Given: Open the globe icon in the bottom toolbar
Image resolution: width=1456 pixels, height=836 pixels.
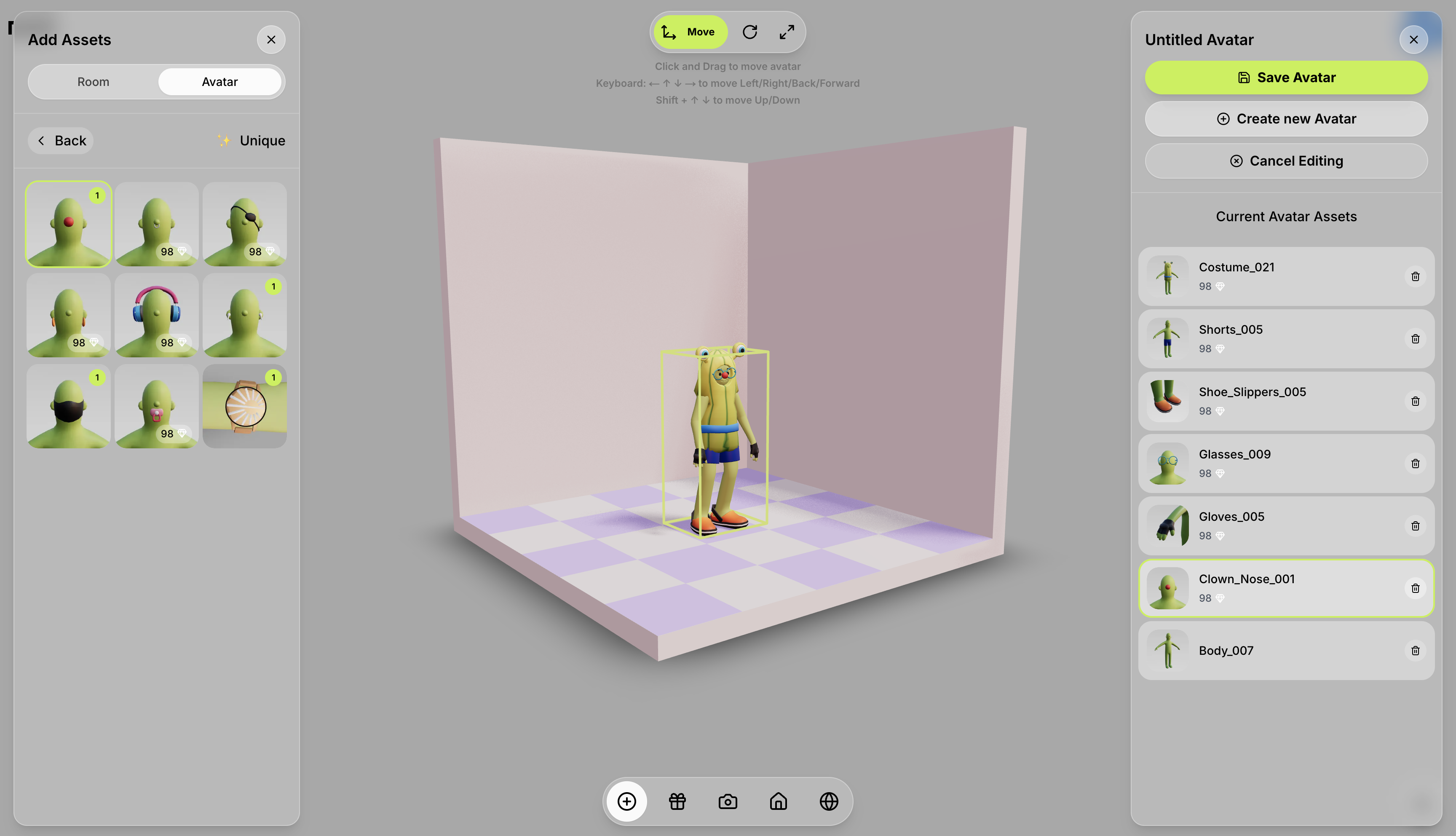Looking at the screenshot, I should pyautogui.click(x=829, y=801).
